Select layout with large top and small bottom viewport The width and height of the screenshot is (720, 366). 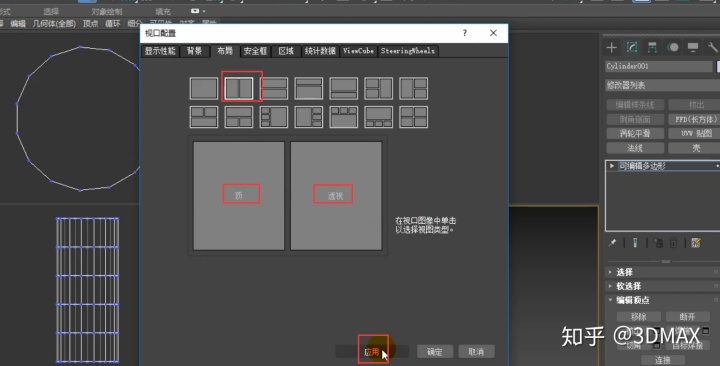[343, 89]
